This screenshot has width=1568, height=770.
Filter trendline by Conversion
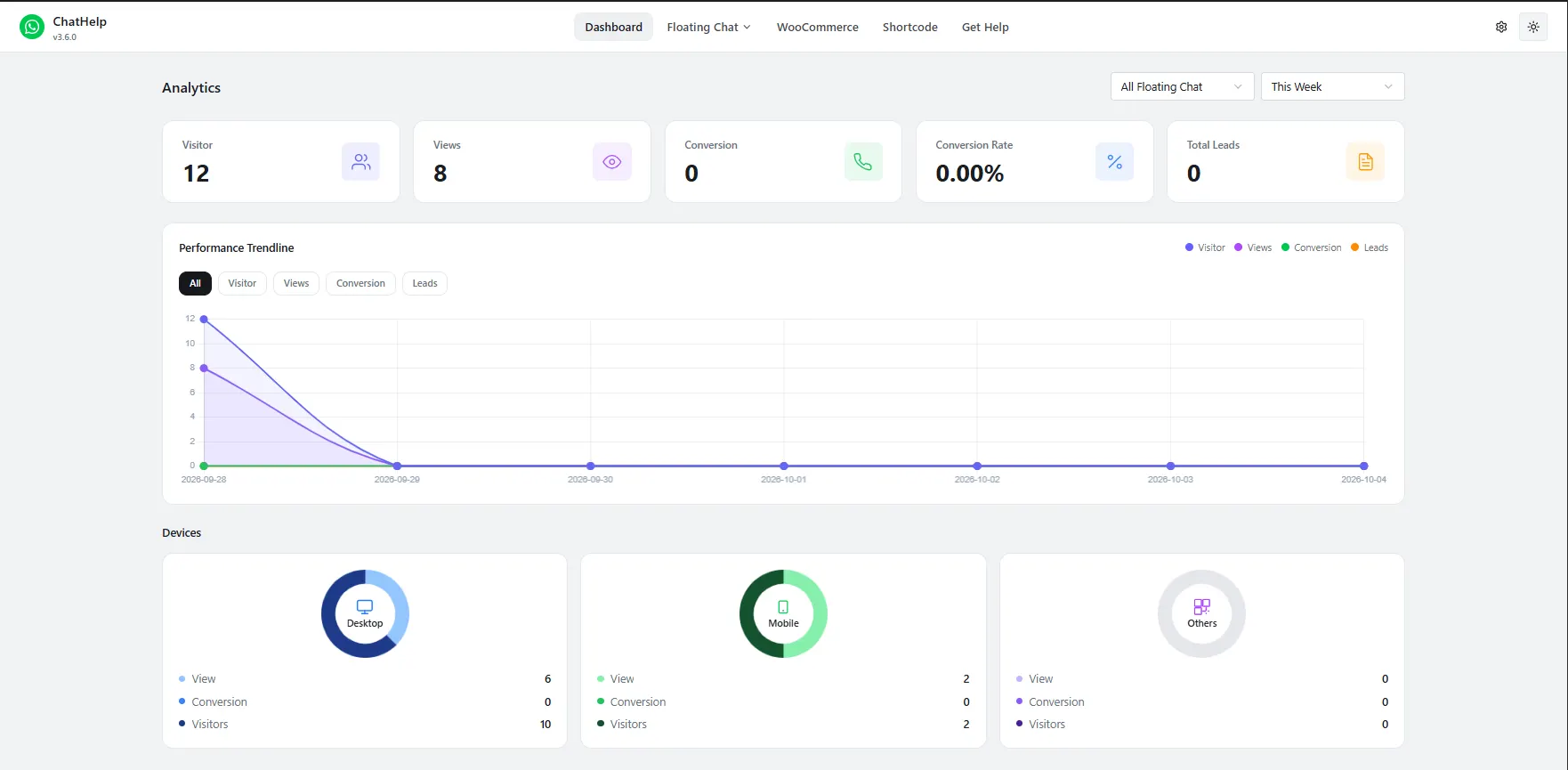(360, 283)
